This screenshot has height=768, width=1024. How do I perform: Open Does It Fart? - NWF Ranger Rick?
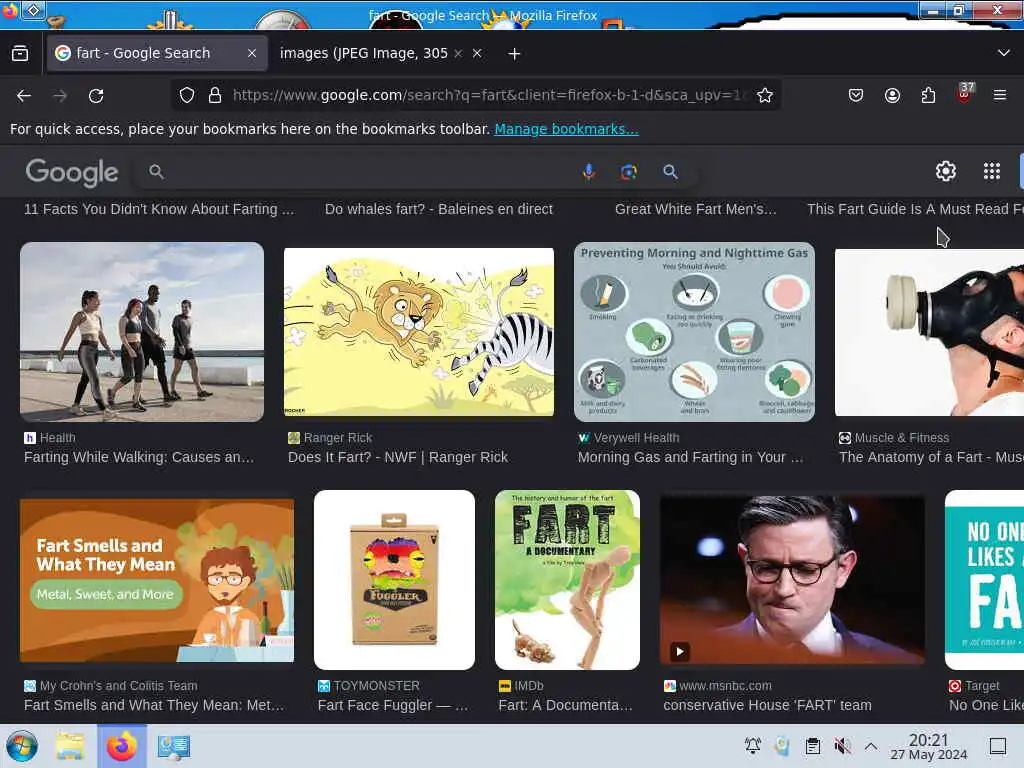(x=398, y=457)
